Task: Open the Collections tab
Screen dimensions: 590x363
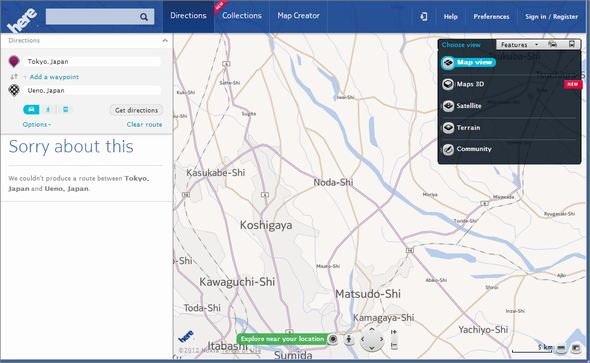Action: 242,16
